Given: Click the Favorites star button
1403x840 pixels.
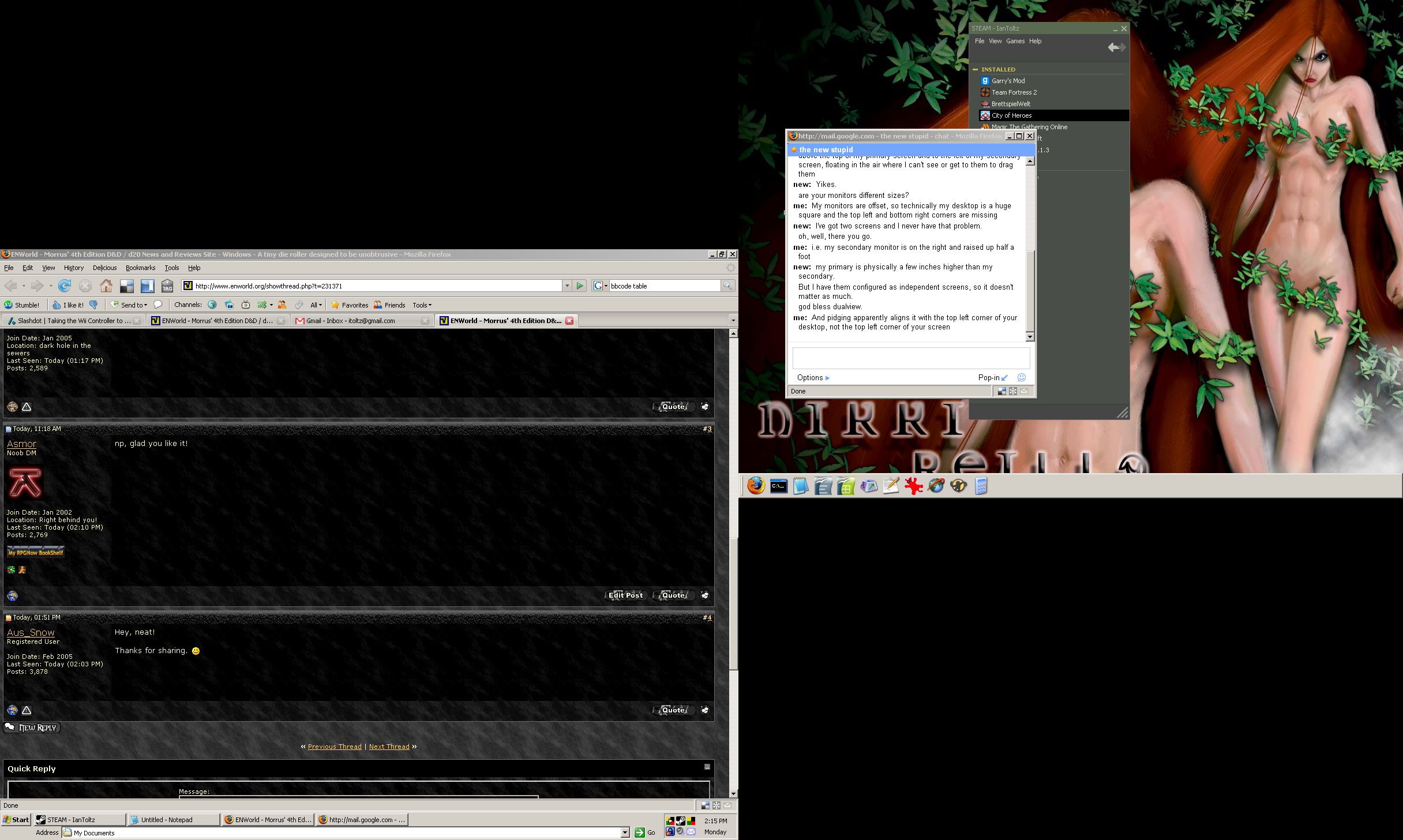Looking at the screenshot, I should (350, 305).
